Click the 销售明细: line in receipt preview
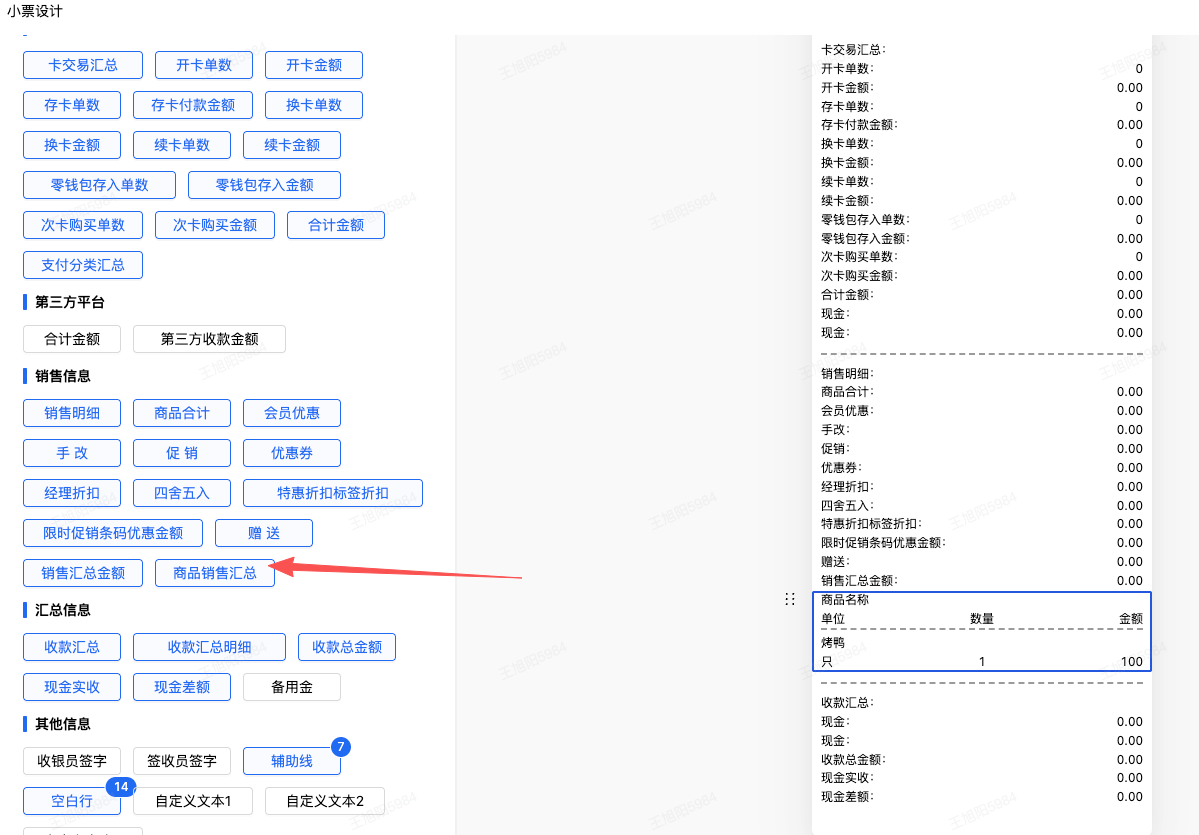The height and width of the screenshot is (835, 1199). coord(847,374)
